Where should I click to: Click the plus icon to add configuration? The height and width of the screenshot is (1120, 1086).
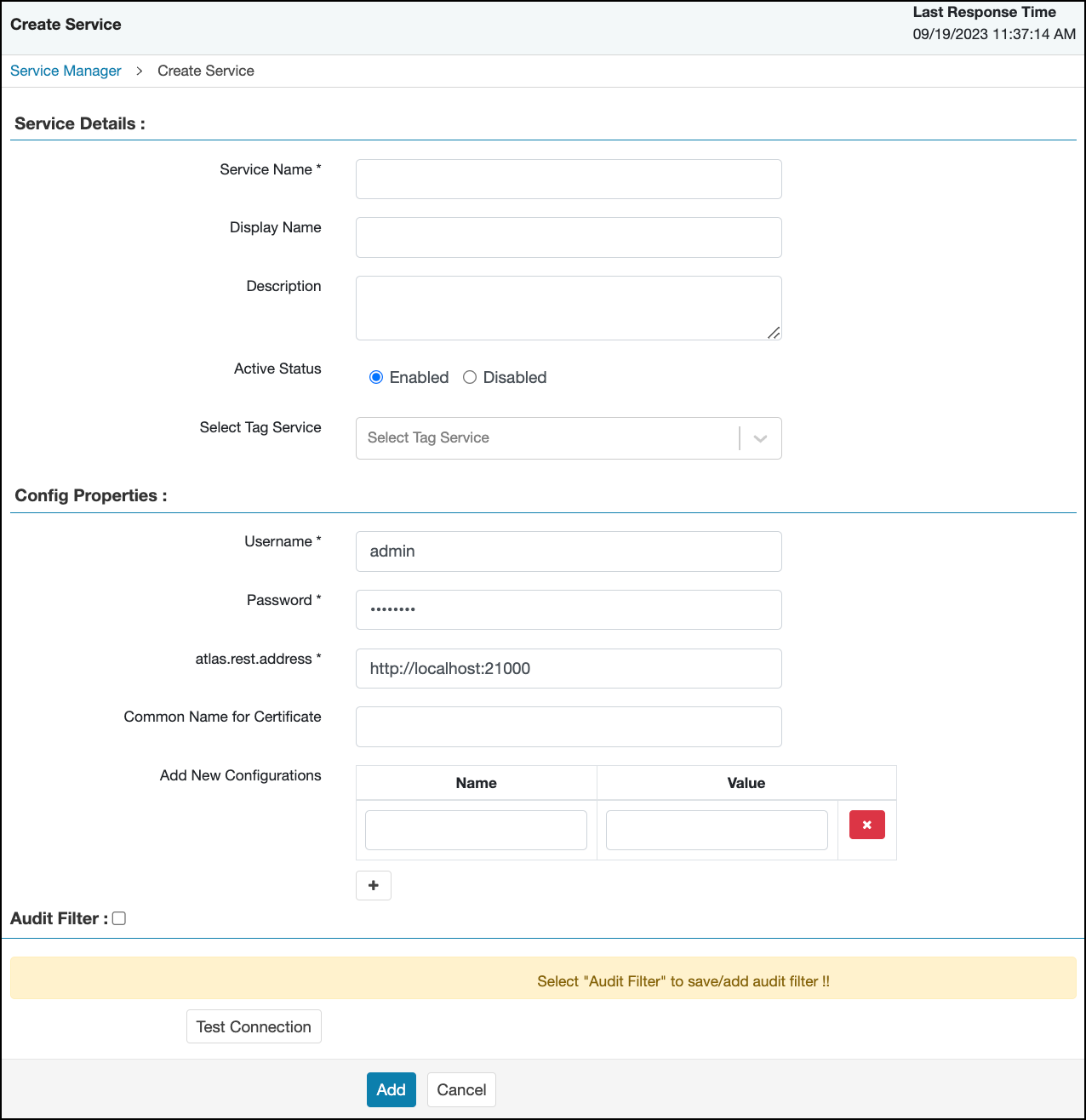coord(373,885)
